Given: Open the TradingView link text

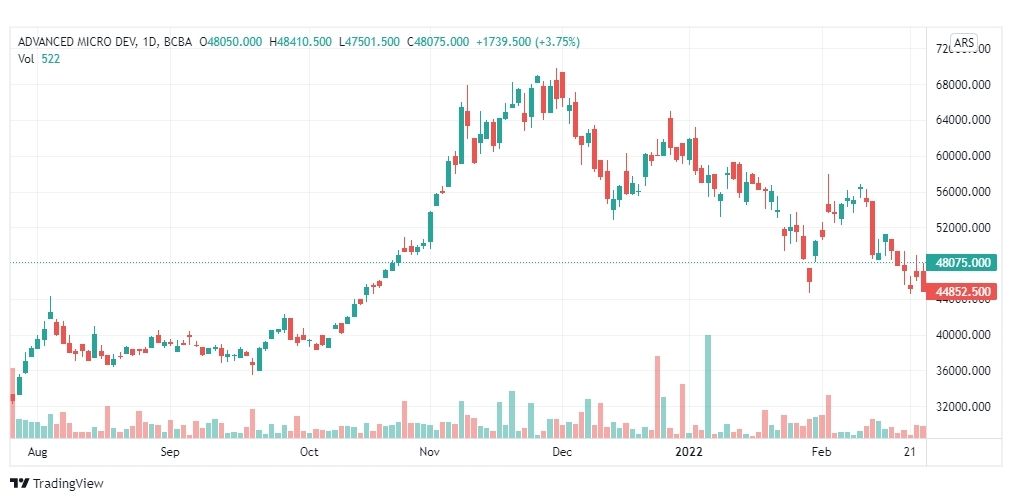Looking at the screenshot, I should tap(68, 483).
